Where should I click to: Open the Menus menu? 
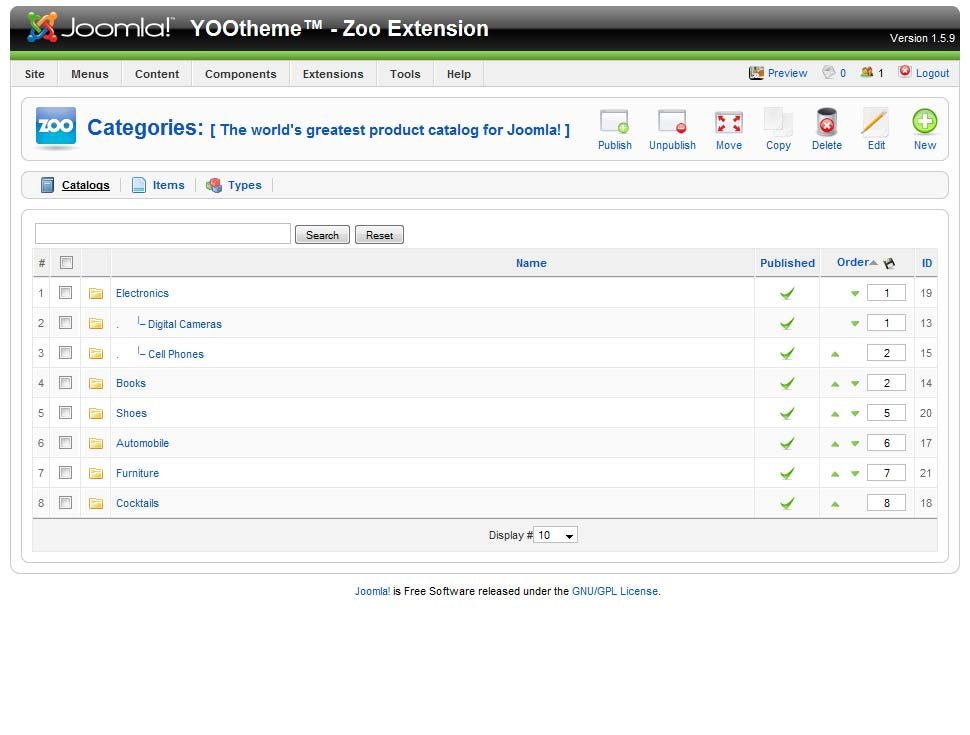tap(90, 74)
